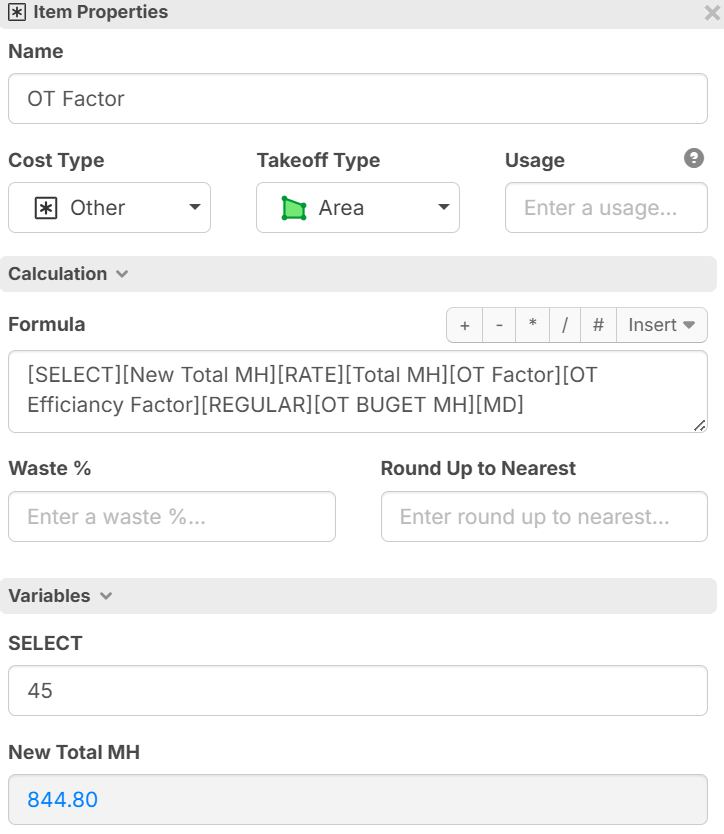Image resolution: width=724 pixels, height=834 pixels.
Task: Open the Cost Type dropdown
Action: click(109, 208)
